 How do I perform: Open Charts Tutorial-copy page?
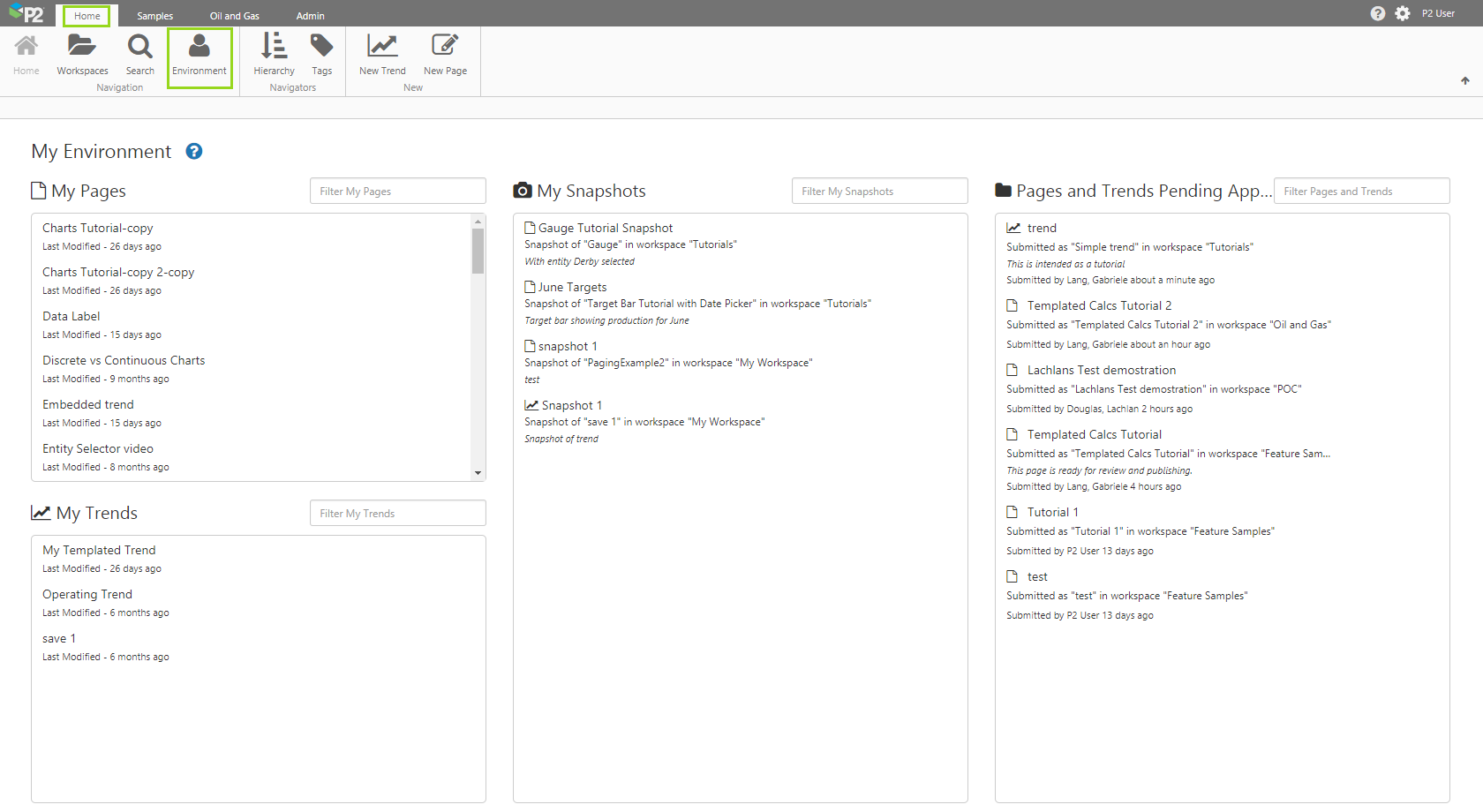[97, 228]
